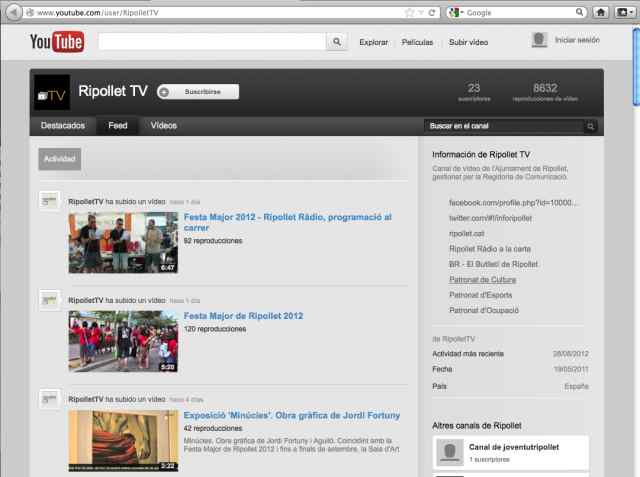Open the Destacados tab
This screenshot has width=640, height=477.
[x=63, y=126]
